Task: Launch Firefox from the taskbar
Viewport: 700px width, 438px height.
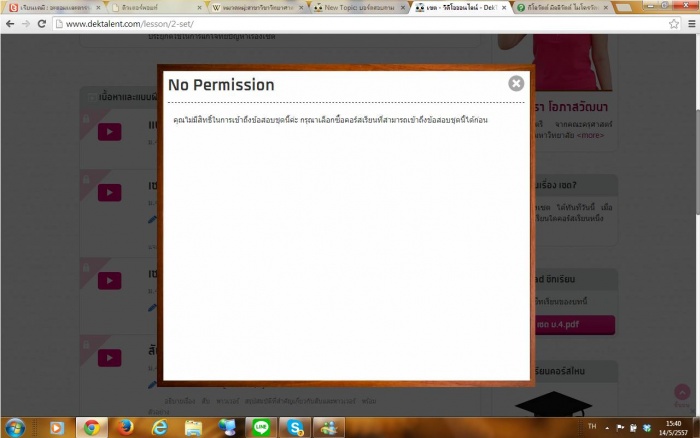Action: (x=125, y=427)
